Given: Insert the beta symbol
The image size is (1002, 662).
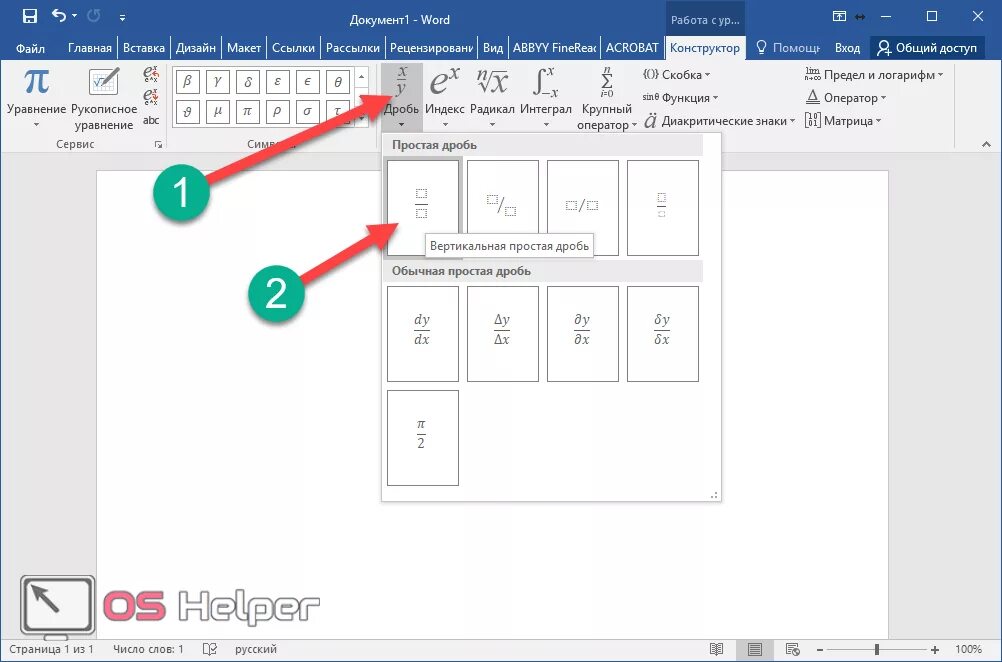Looking at the screenshot, I should point(187,82).
